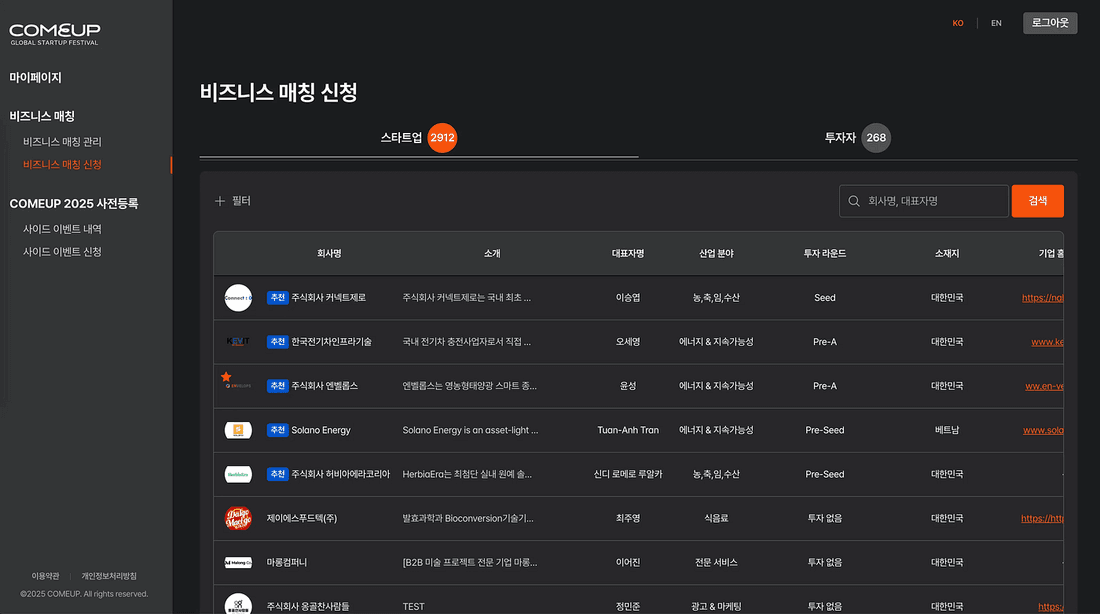This screenshot has width=1100, height=614.
Task: Switch to the 스타트업 tab
Action: (419, 138)
